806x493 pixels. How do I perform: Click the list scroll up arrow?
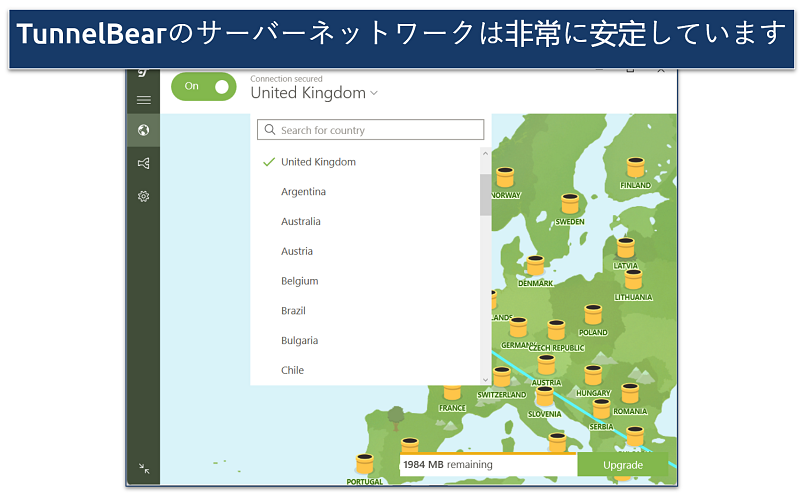click(x=485, y=154)
